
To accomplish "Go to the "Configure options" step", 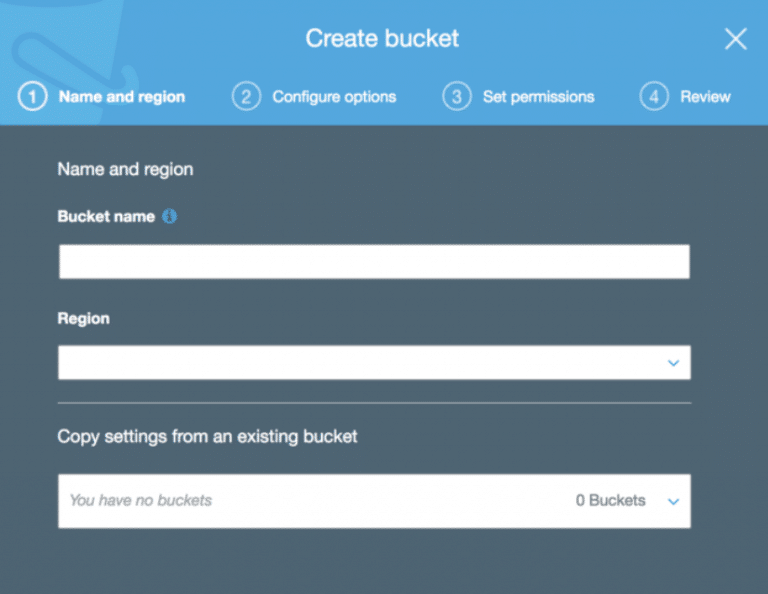I will click(x=334, y=97).
